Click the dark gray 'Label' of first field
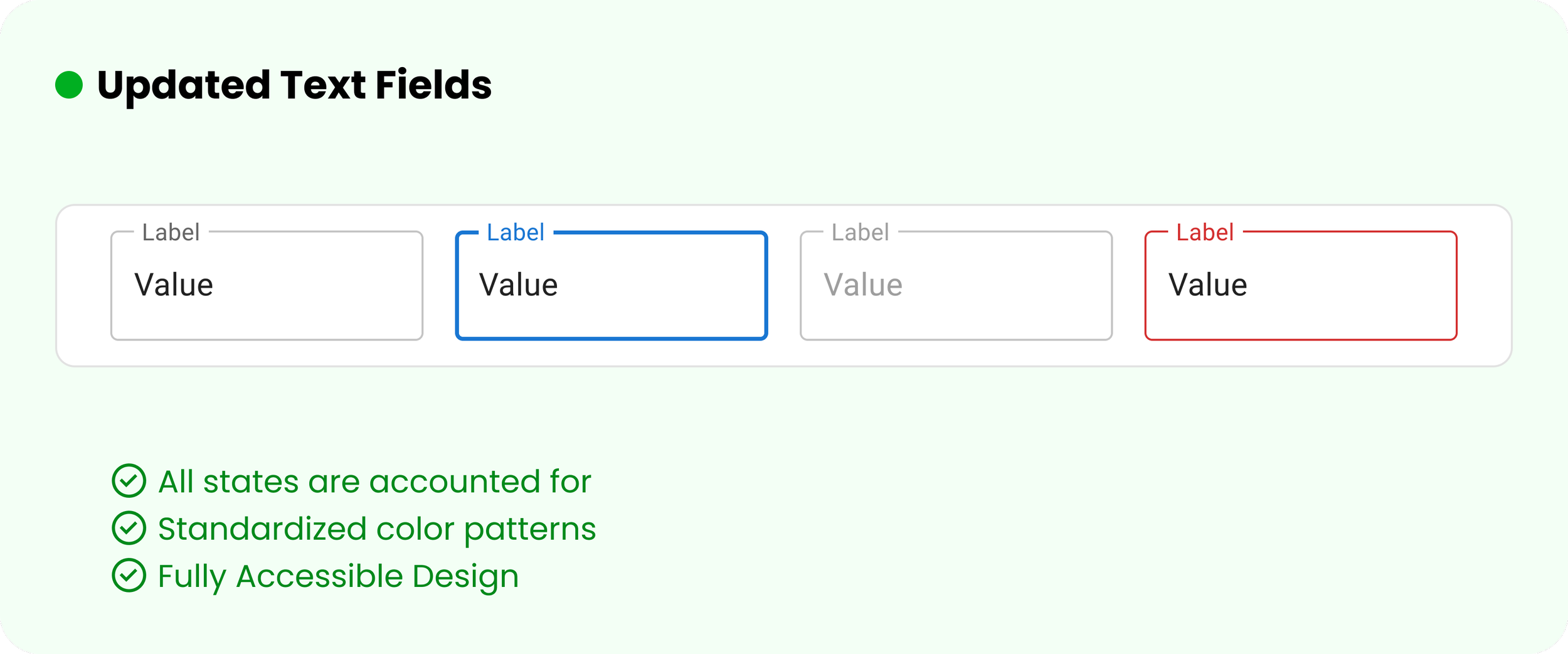Image resolution: width=1568 pixels, height=654 pixels. (x=171, y=233)
